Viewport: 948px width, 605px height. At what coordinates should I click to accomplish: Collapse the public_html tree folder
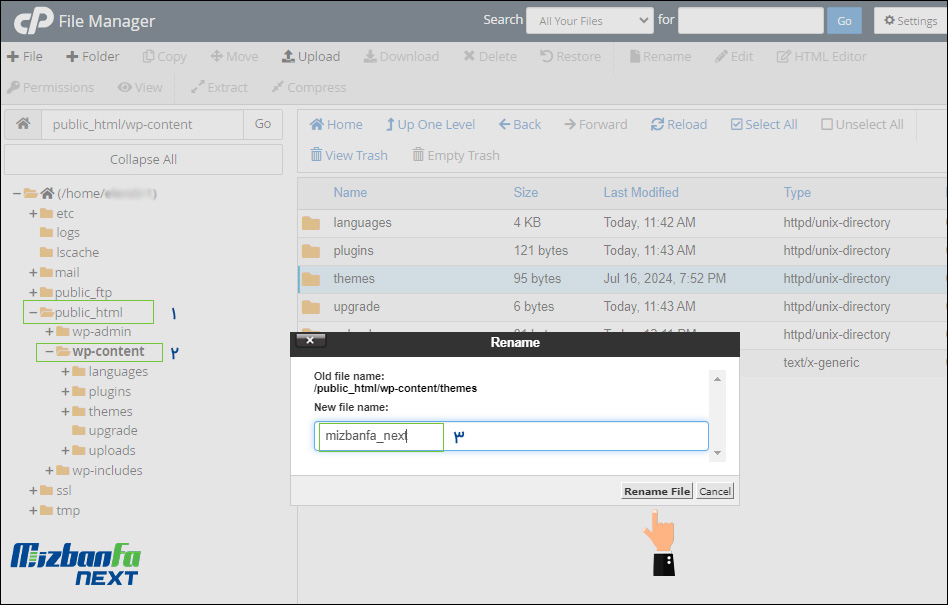pyautogui.click(x=33, y=312)
